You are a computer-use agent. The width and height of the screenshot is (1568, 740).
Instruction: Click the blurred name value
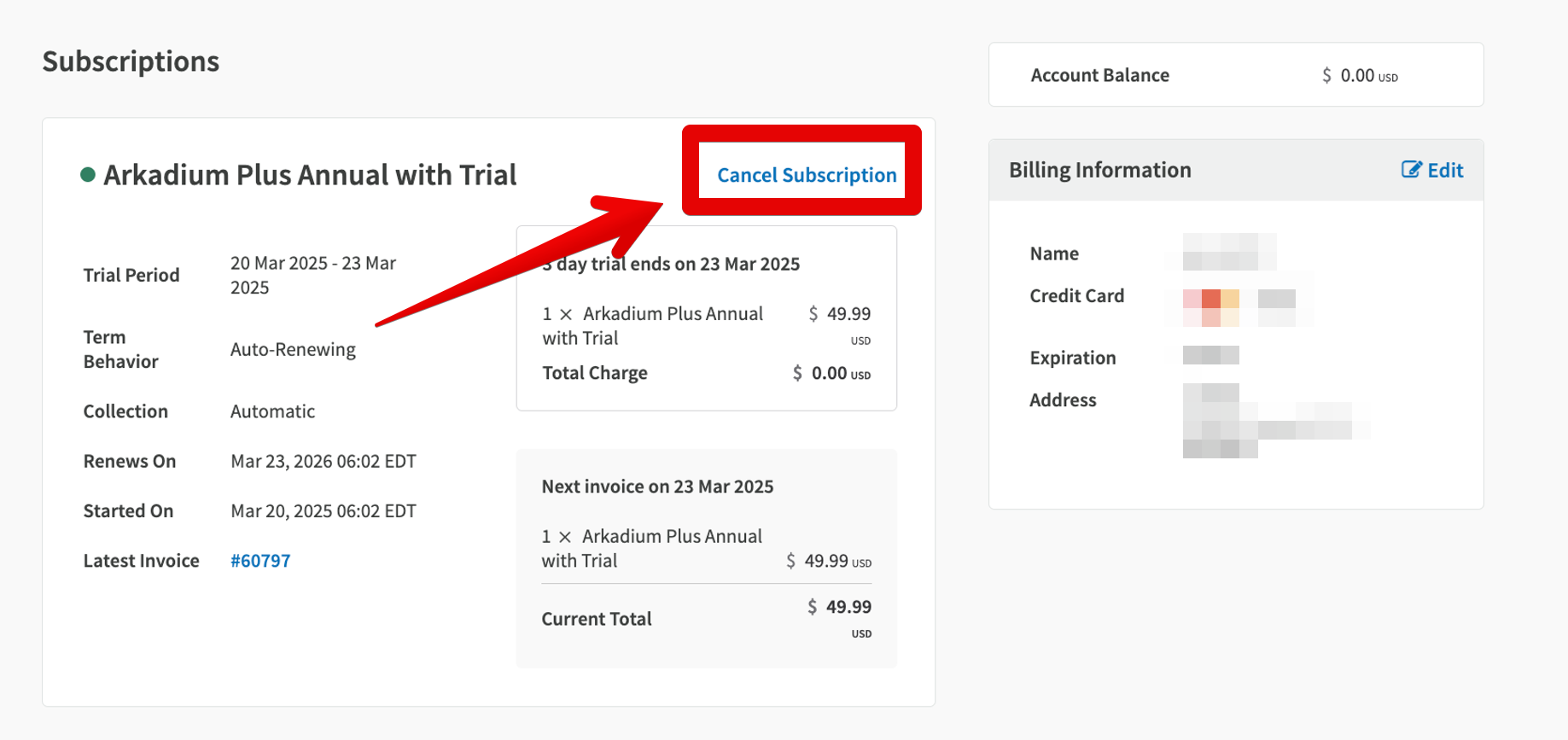tap(1229, 252)
